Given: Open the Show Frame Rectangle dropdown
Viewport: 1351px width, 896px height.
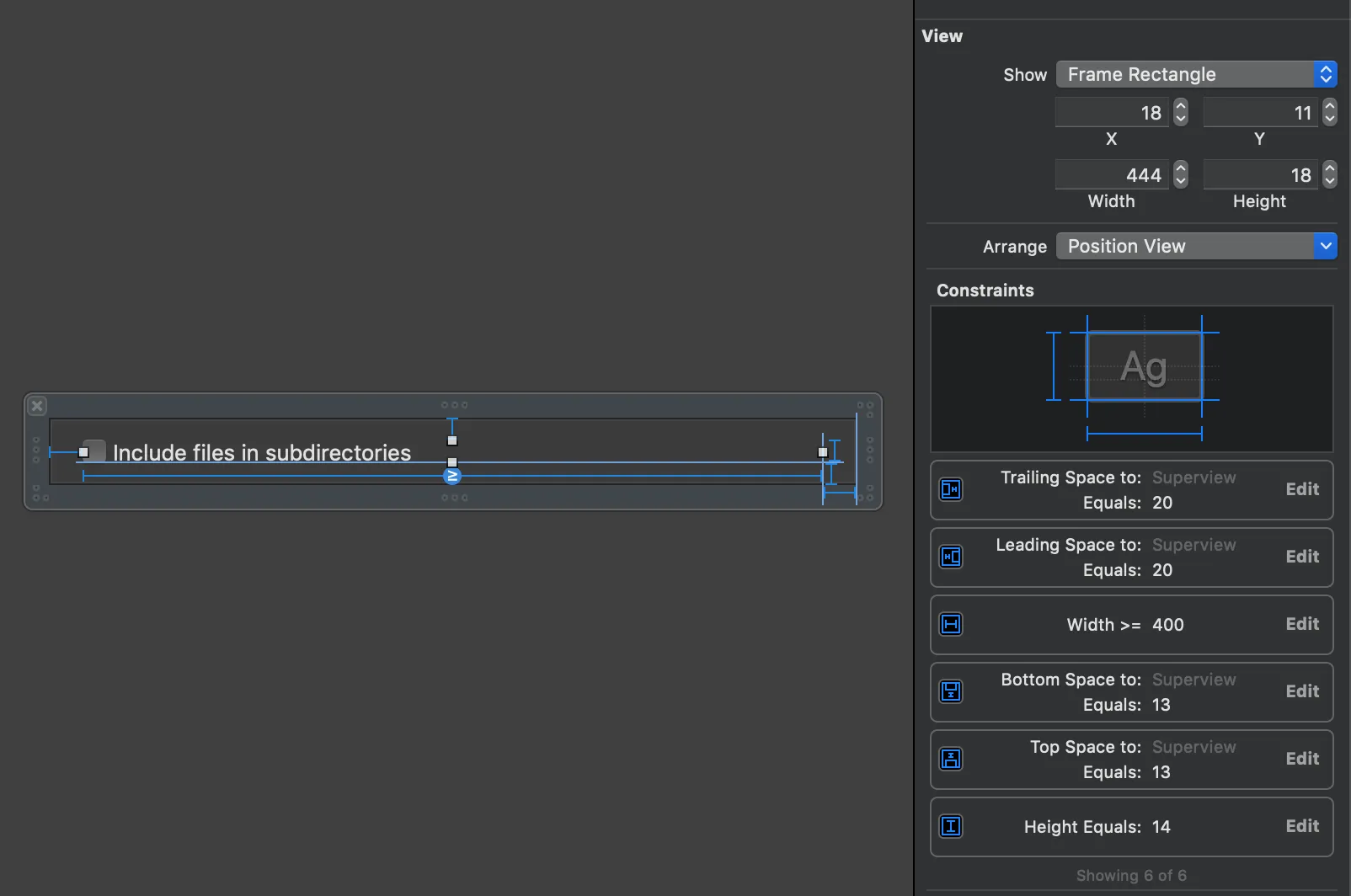Looking at the screenshot, I should point(1196,74).
